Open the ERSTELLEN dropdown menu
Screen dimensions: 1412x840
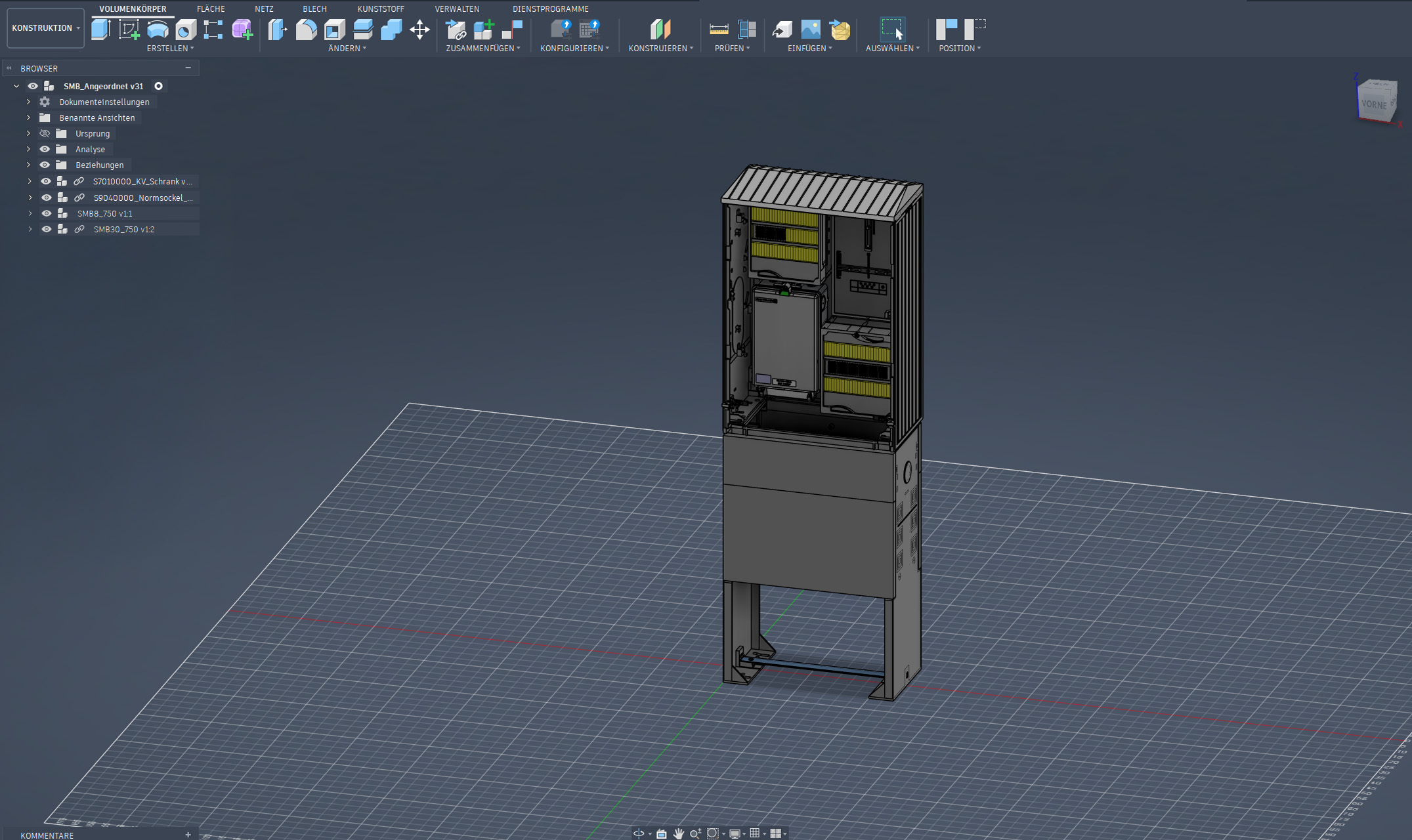[x=170, y=49]
